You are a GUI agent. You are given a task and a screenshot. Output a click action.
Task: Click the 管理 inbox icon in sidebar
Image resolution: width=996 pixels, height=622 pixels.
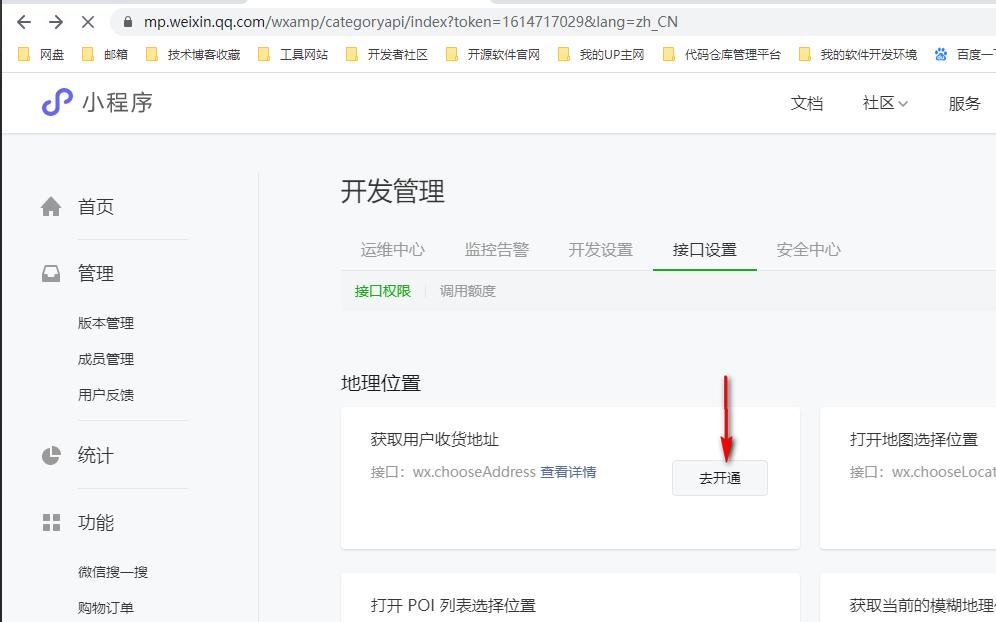point(51,272)
